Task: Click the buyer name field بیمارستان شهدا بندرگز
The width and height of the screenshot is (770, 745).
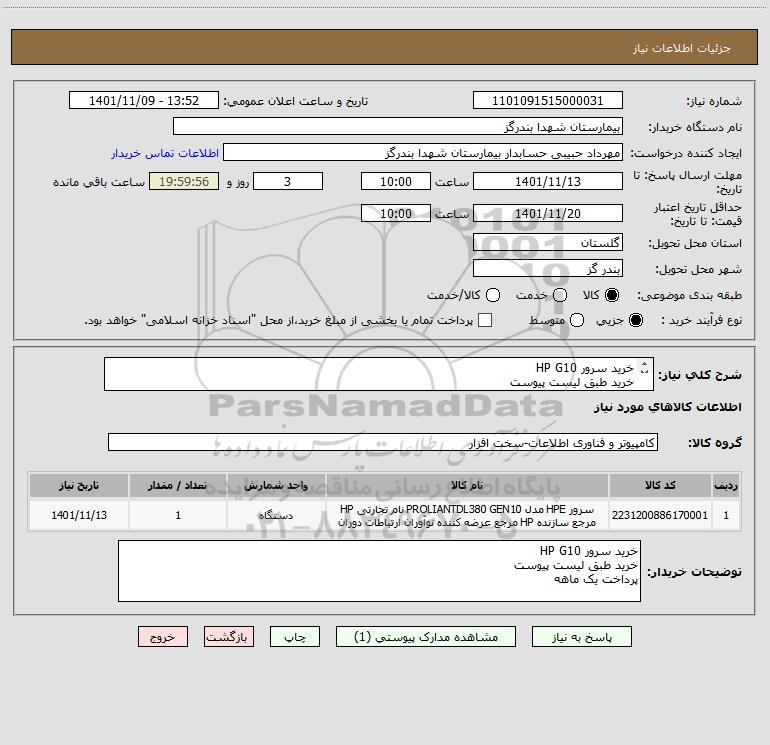Action: click(x=398, y=127)
